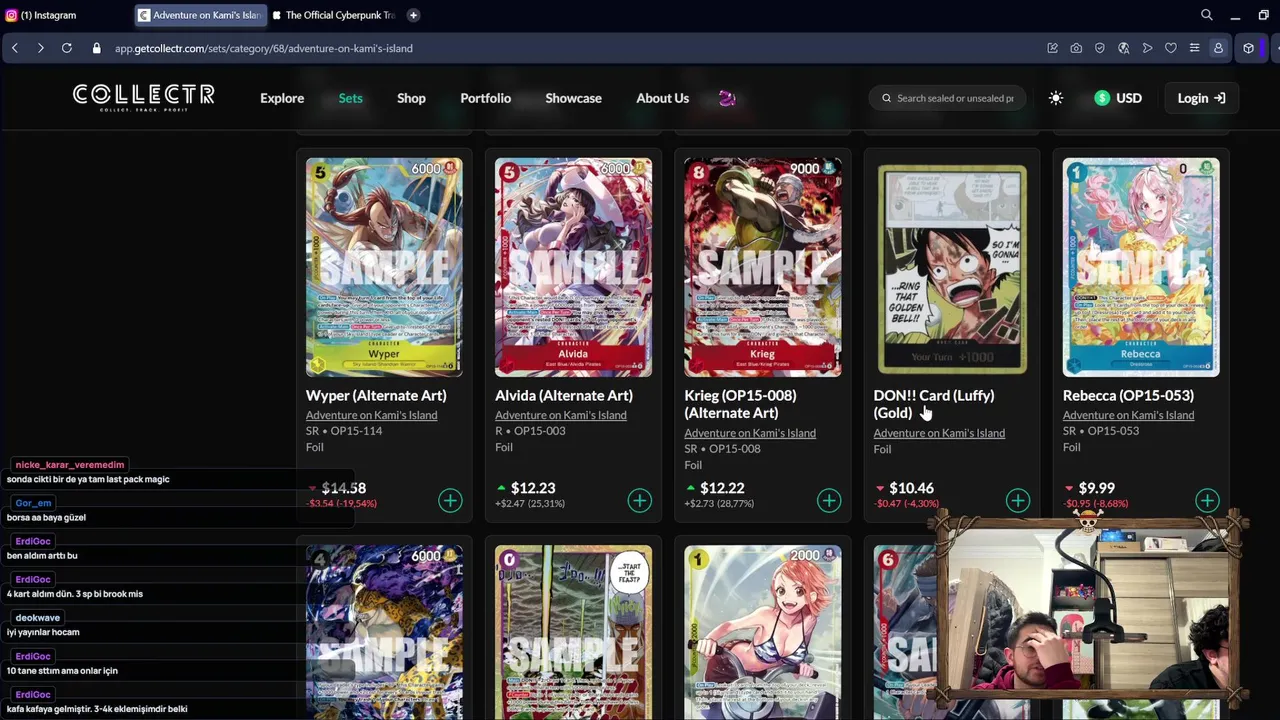Click the Login button

[1201, 98]
